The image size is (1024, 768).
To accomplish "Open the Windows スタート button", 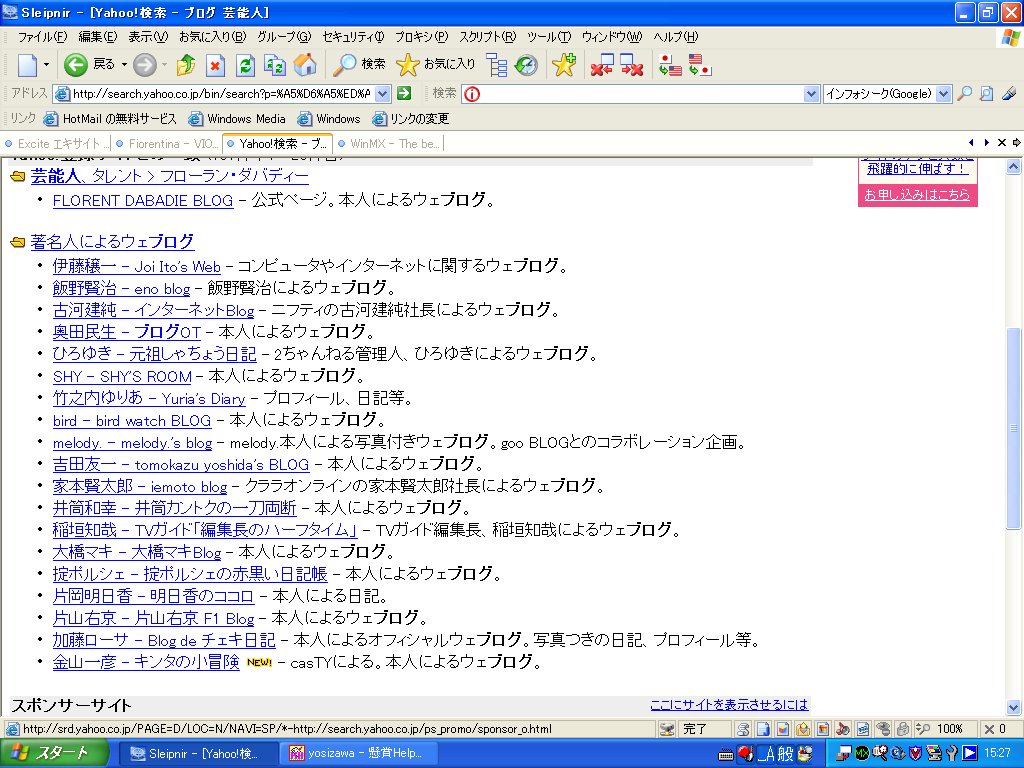I will [55, 753].
